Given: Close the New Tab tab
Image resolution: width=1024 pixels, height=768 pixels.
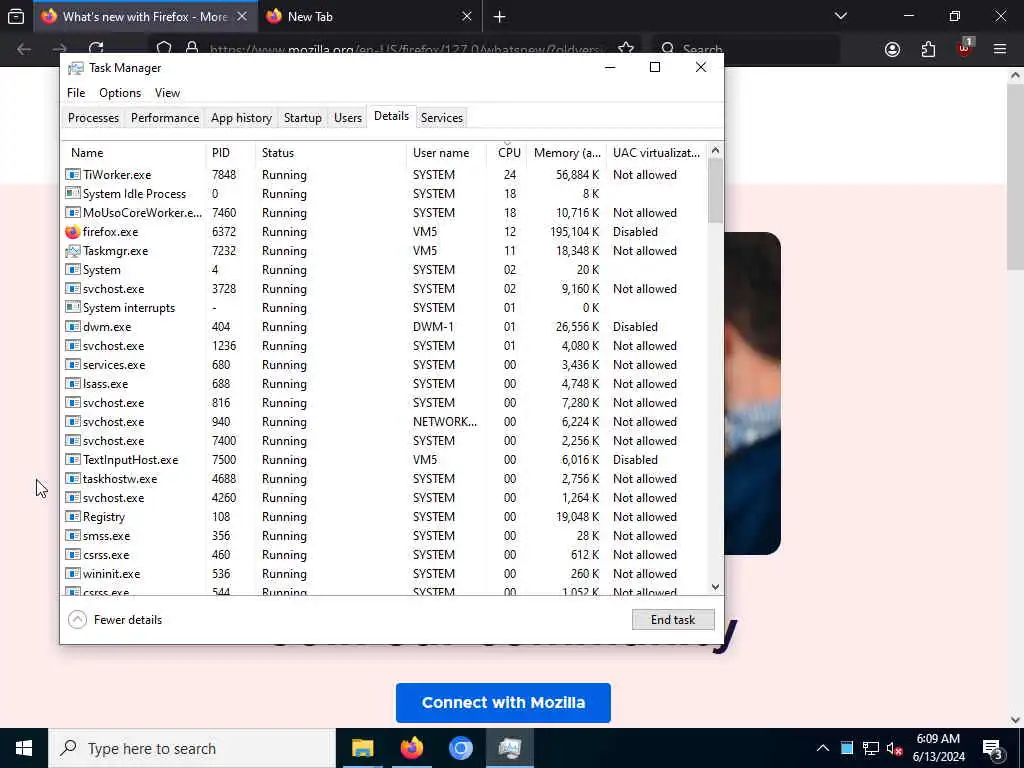Looking at the screenshot, I should [x=466, y=16].
